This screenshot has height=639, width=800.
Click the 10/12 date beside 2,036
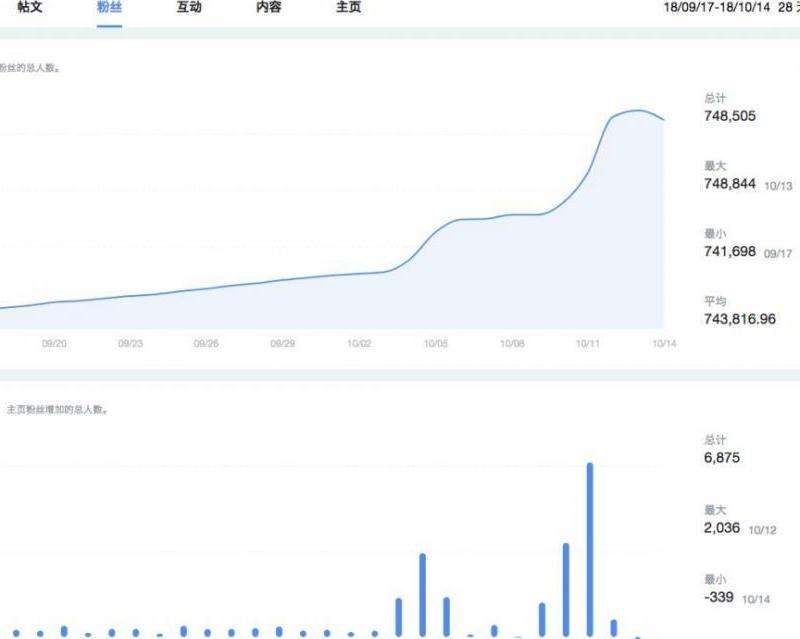[x=762, y=530]
